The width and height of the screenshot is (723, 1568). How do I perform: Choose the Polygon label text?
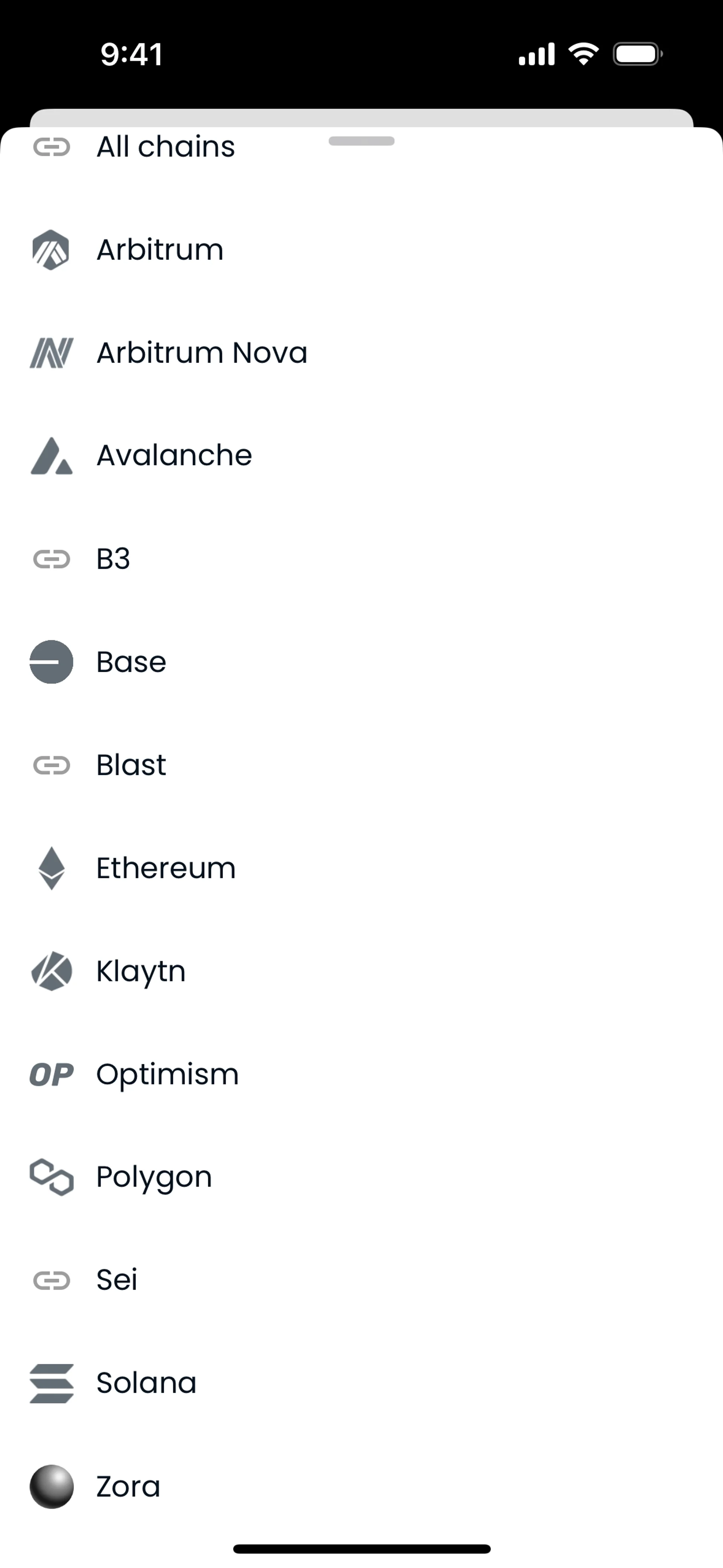click(x=154, y=1177)
